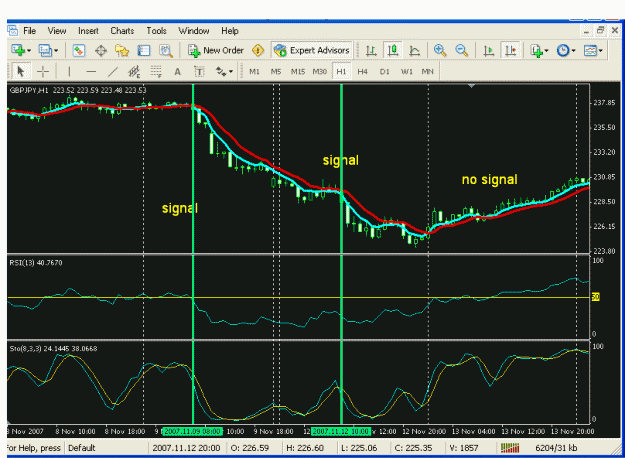Expand the New Chart dropdown arrow

29,51
